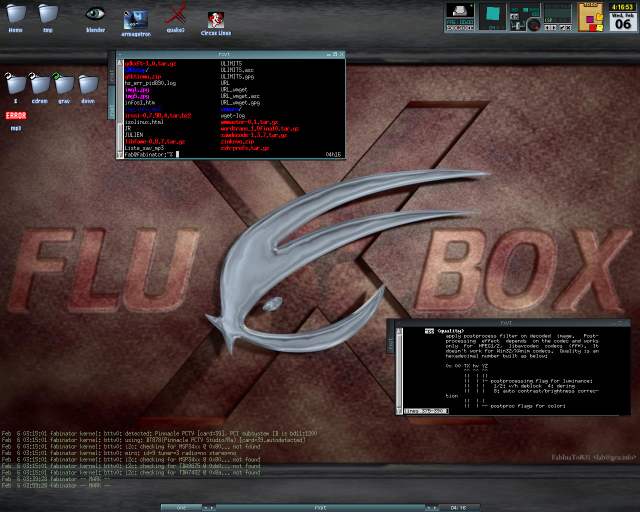Click the man pager status line in lower terminal
Viewport: 640px width, 512px height.
(x=426, y=411)
